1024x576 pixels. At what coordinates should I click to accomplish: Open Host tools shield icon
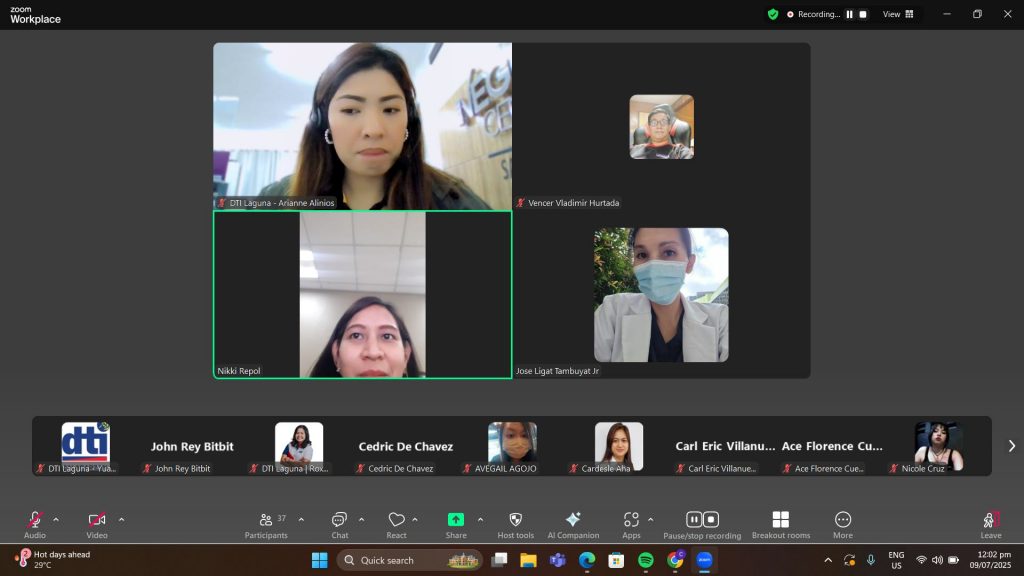tap(515, 524)
